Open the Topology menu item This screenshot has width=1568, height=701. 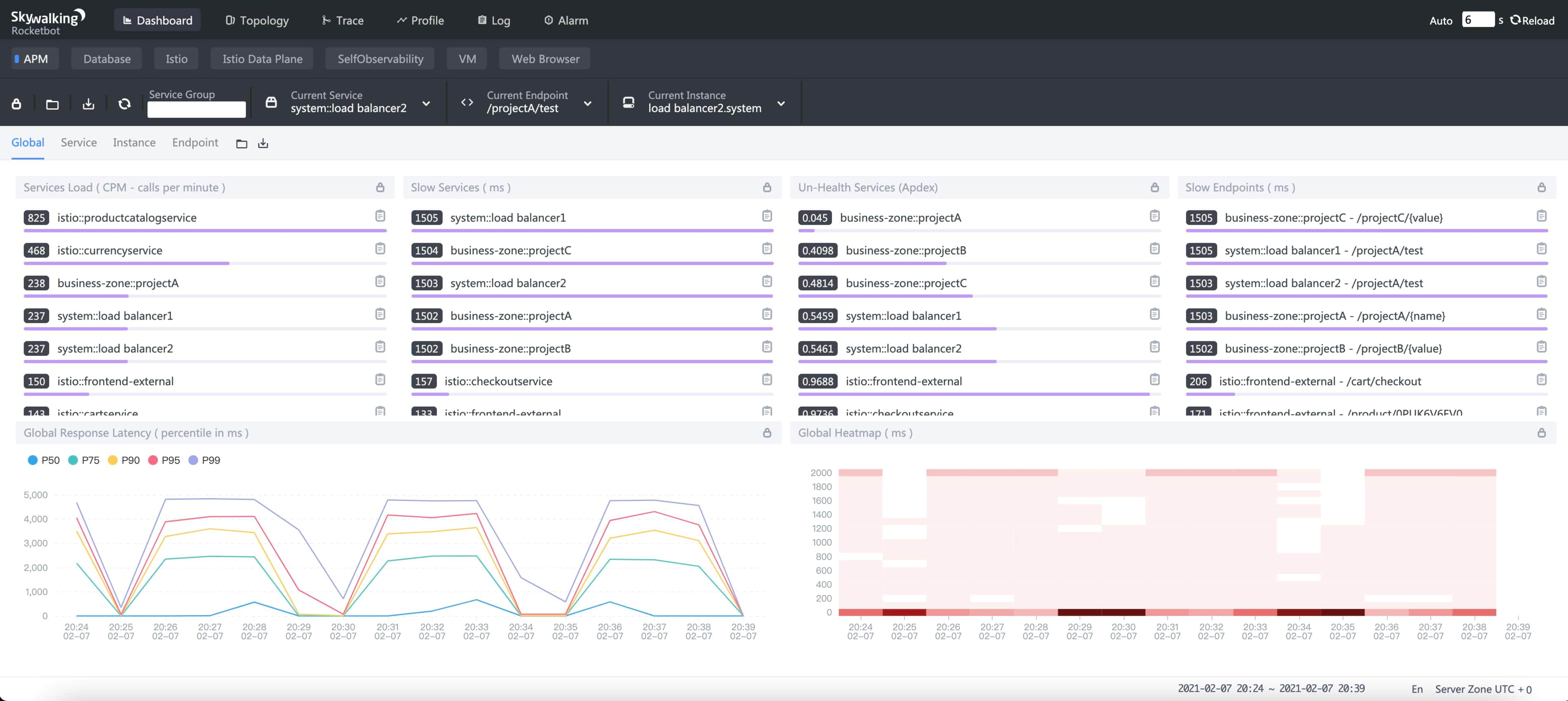(x=257, y=21)
